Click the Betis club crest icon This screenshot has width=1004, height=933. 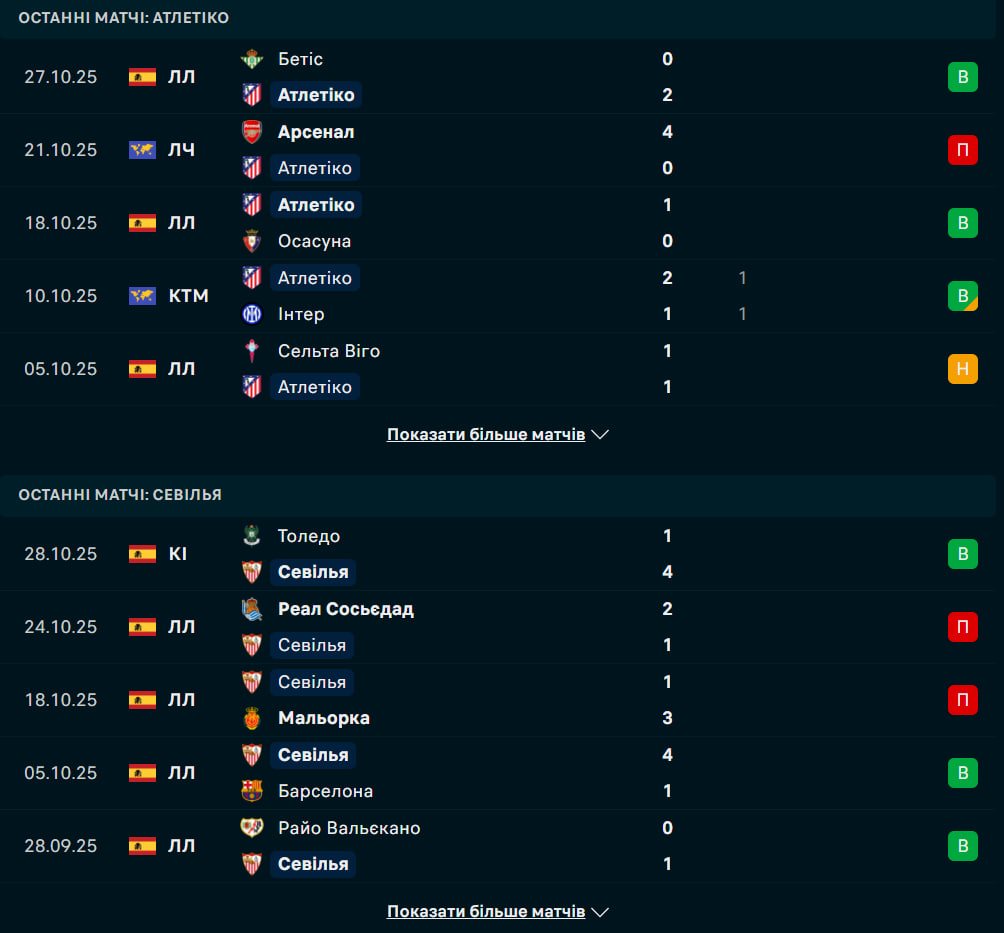[252, 59]
